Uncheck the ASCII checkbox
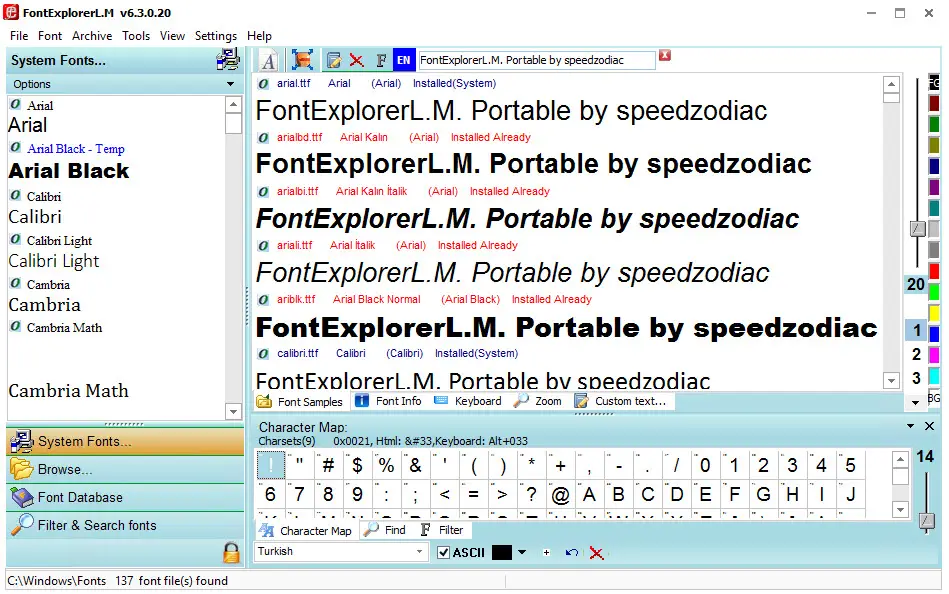Screen dimensions: 949x594 444,552
